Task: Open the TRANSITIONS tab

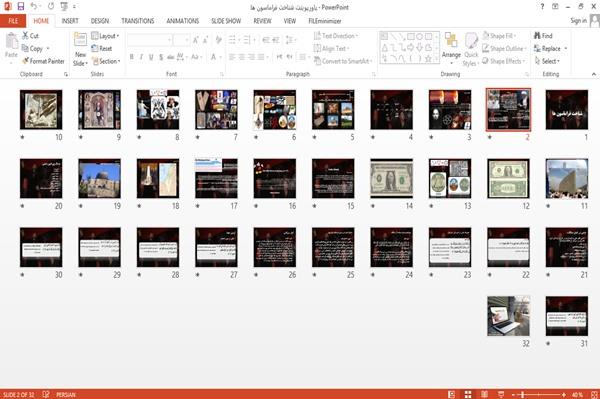Action: [138, 21]
